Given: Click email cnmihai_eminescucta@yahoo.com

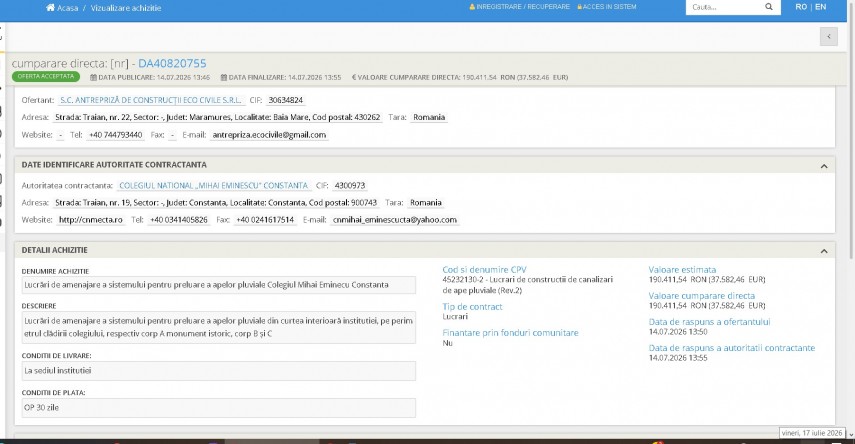Looking at the screenshot, I should (395, 220).
